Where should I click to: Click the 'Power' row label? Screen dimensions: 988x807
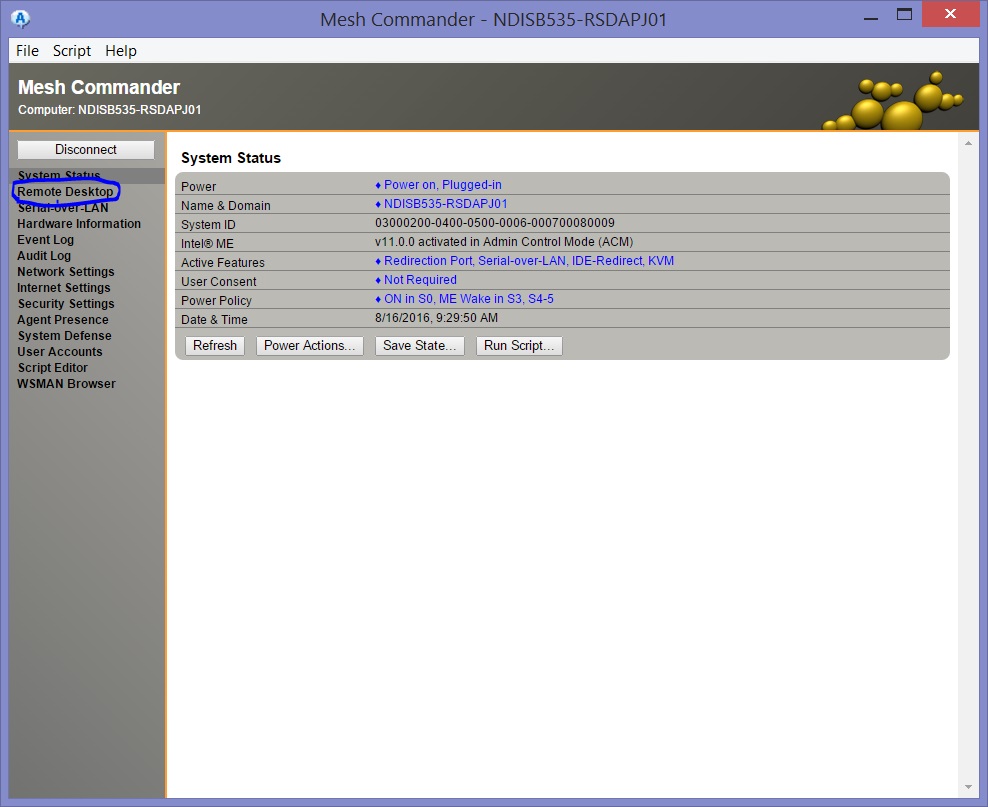198,186
